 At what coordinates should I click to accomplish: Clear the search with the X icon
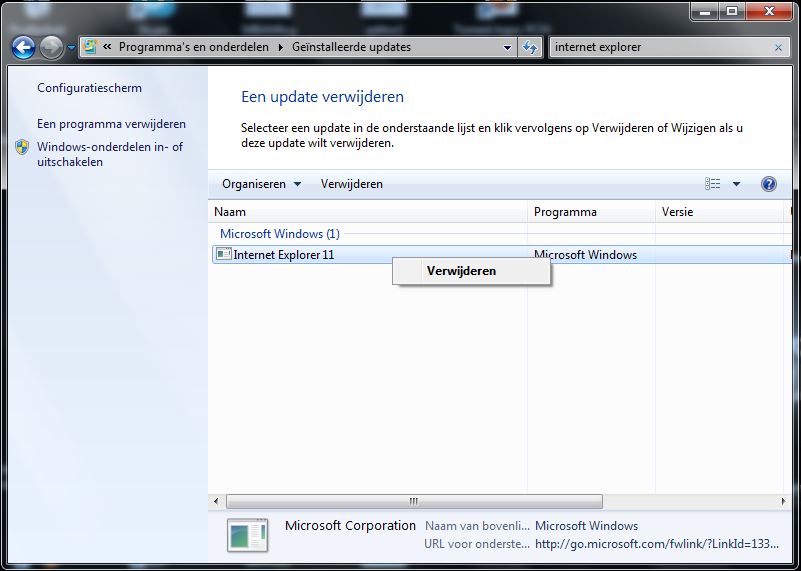[x=778, y=47]
